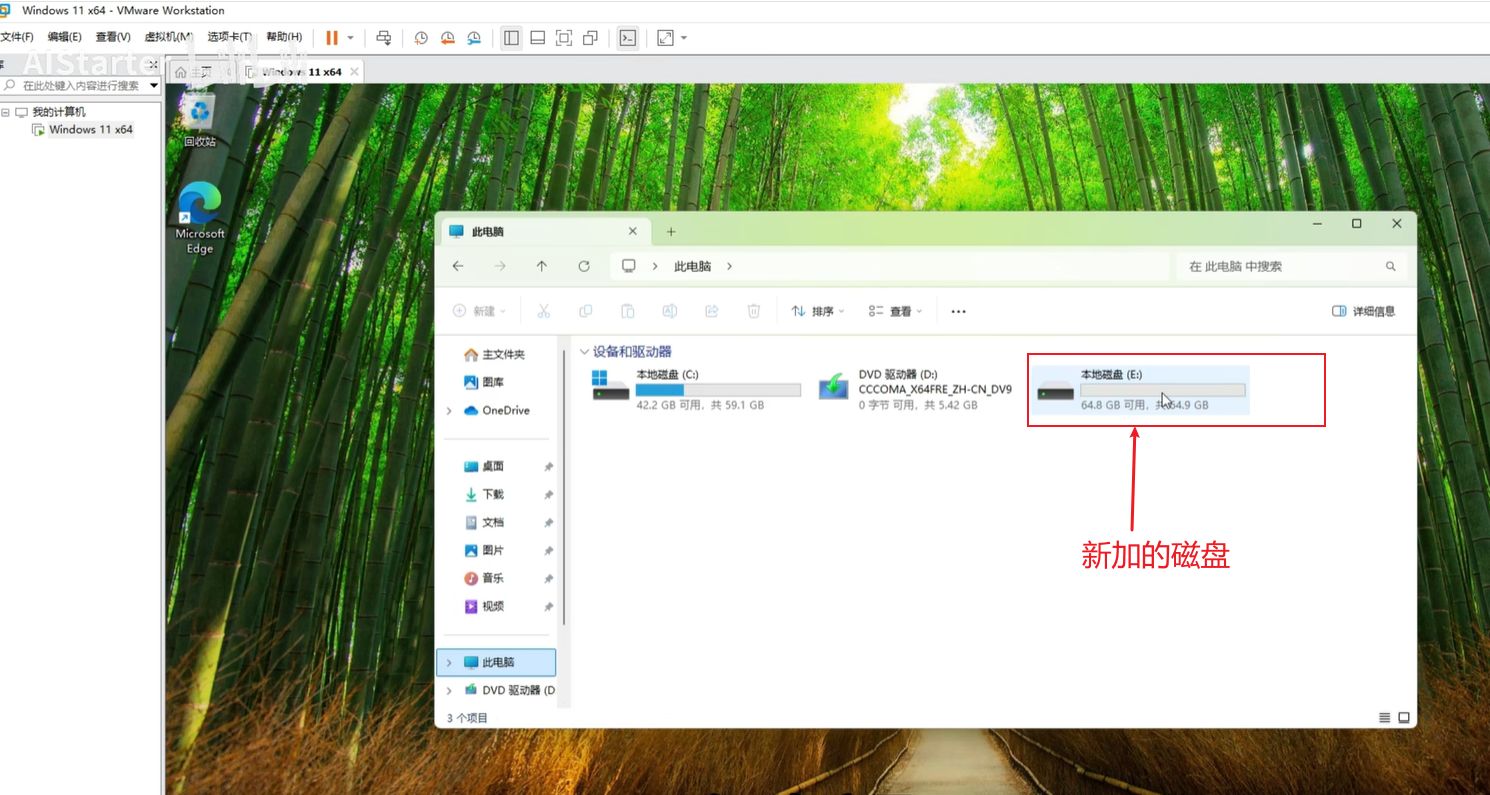Toggle the 详细信息 details pane
This screenshot has width=1490, height=795.
[1363, 311]
